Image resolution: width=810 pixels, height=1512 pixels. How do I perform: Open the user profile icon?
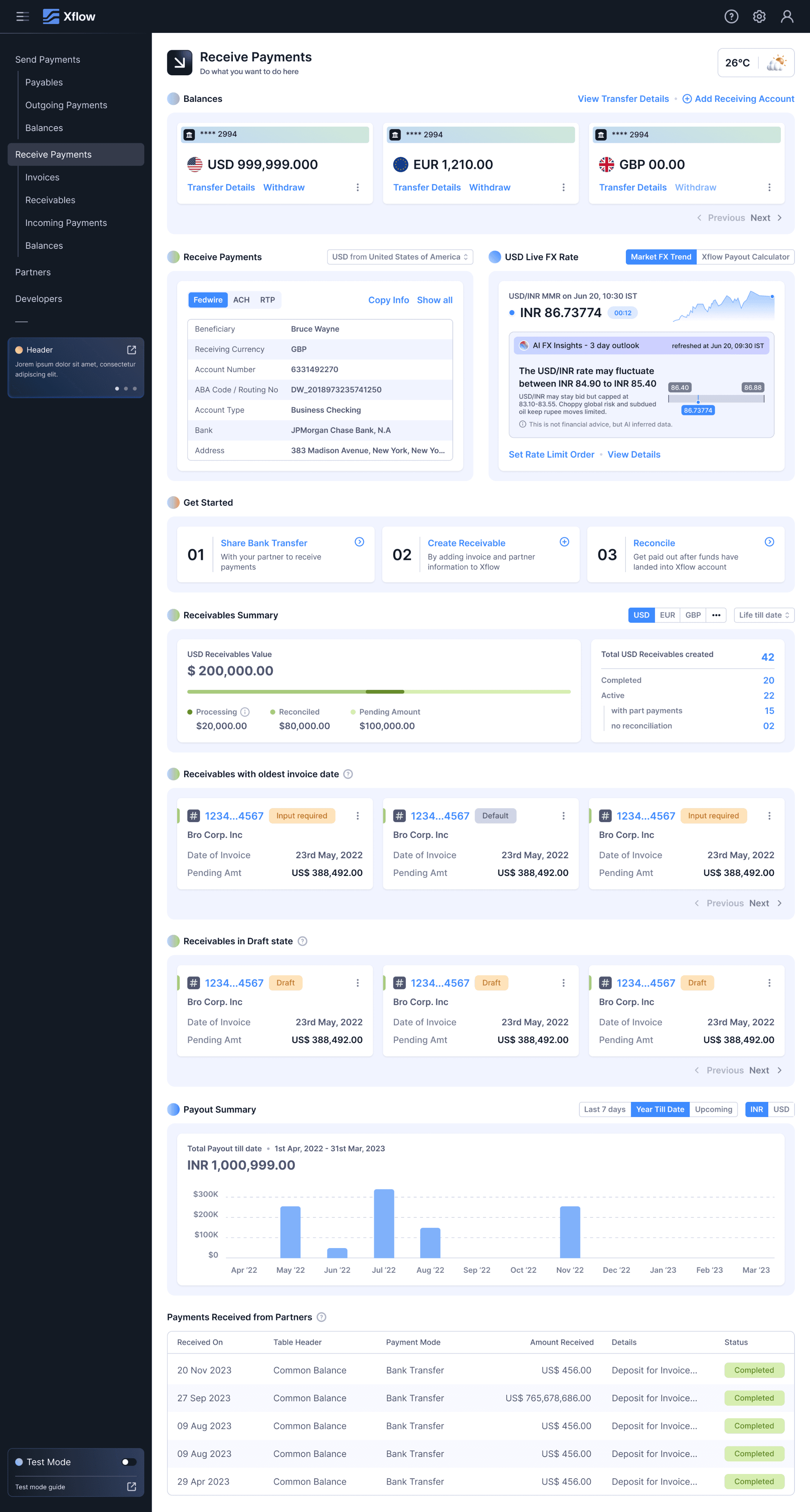[x=786, y=17]
